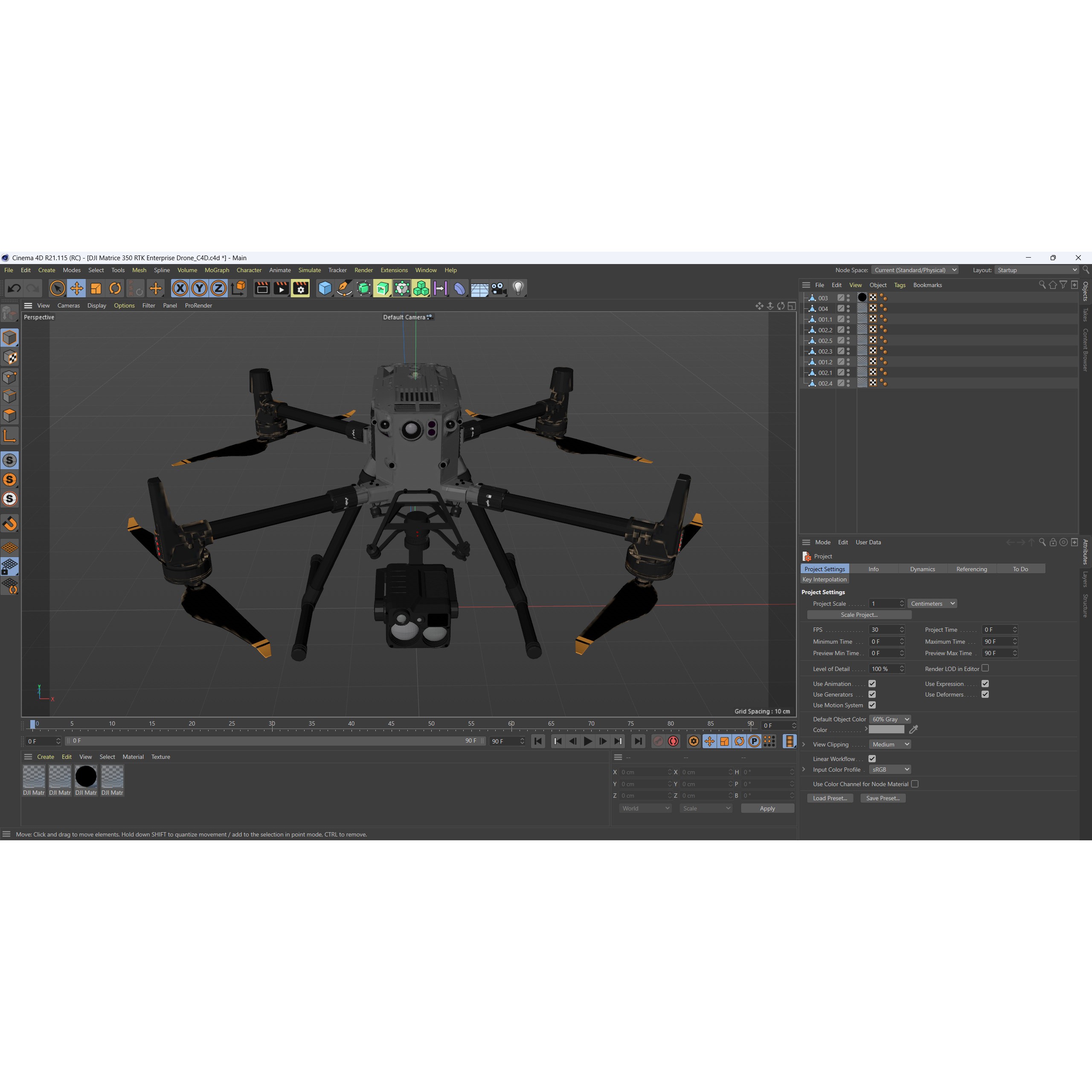
Task: Select the black DJI Matr material thumbnail
Action: pyautogui.click(x=86, y=776)
